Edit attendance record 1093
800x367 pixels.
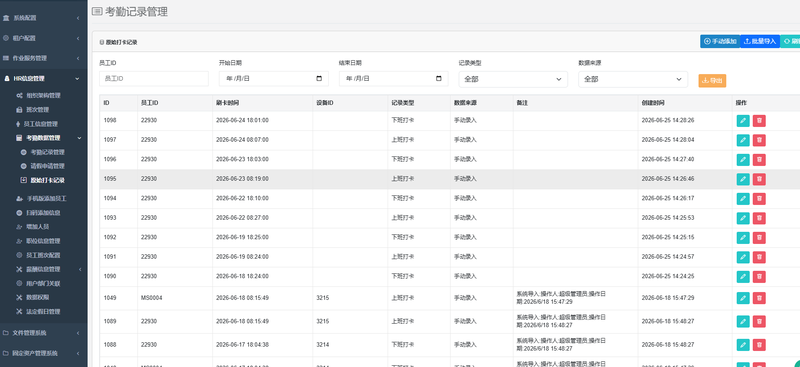743,218
